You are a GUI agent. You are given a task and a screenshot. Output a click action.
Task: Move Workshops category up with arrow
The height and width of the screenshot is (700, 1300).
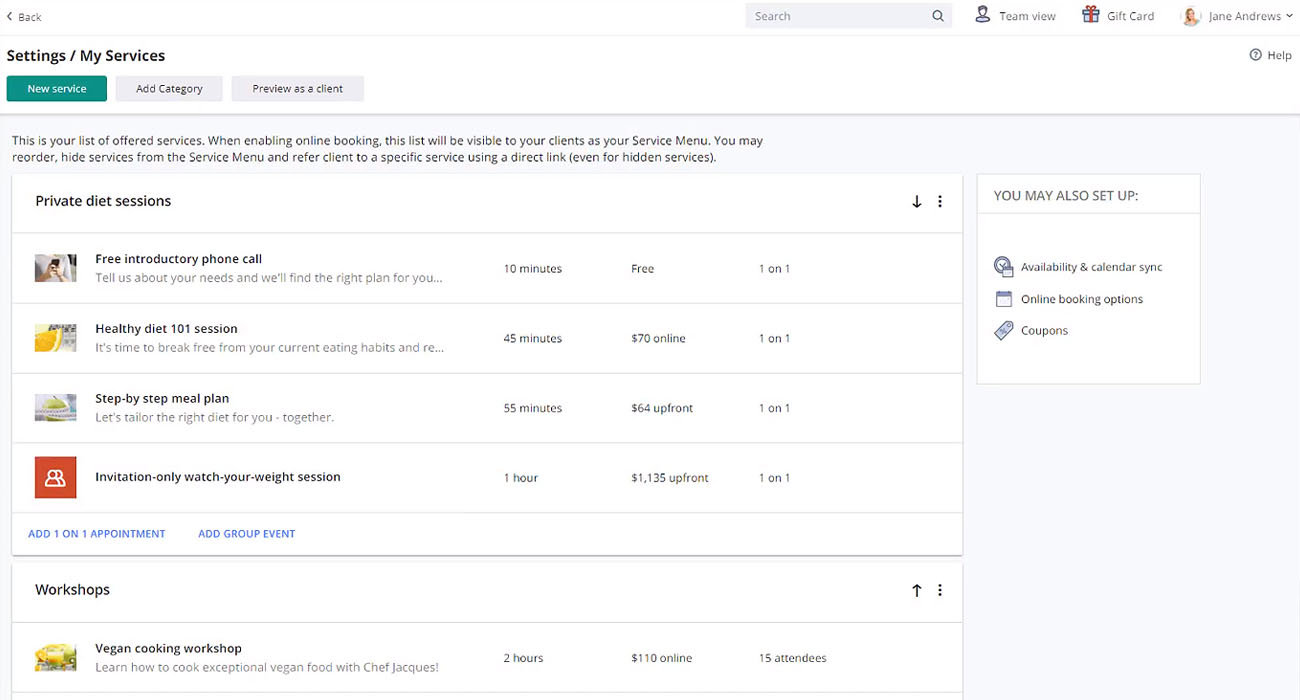916,591
